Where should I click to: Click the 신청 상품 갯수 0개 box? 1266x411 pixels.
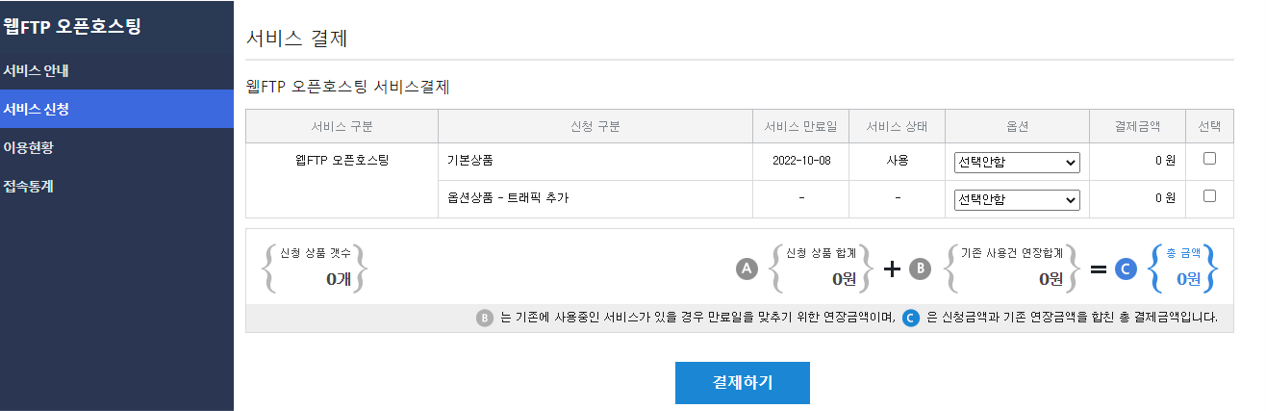(x=314, y=268)
